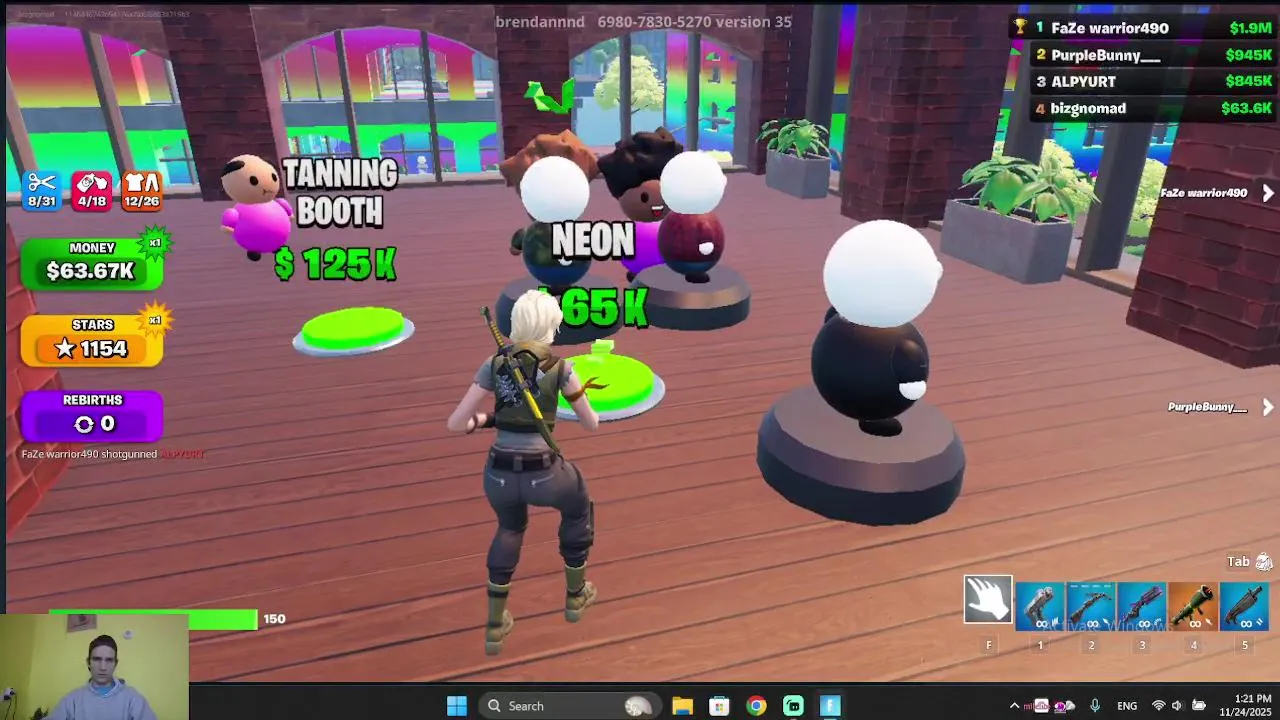Equip the purple weapon in slot 3
The width and height of the screenshot is (1280, 720).
pos(1142,606)
